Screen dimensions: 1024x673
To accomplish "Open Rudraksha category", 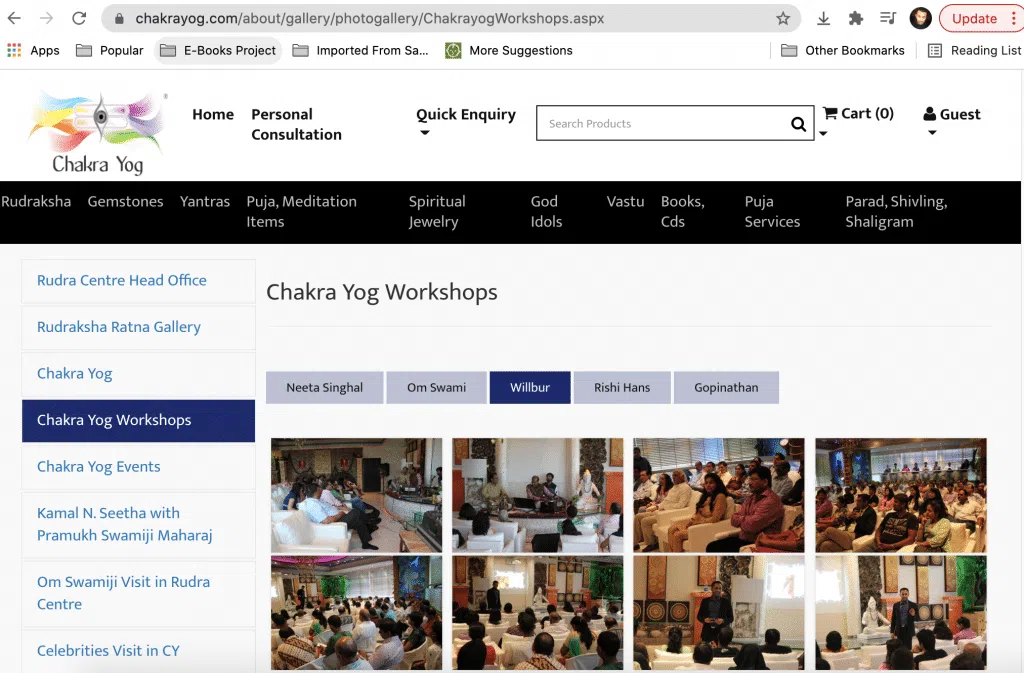I will 36,201.
